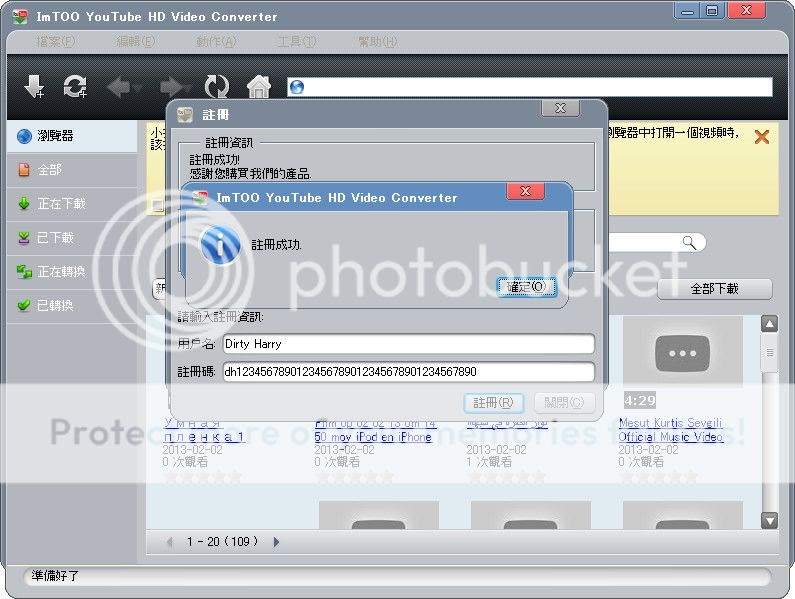Click the scroll down arrow of video list
Screen dimensions: 795x599
769,520
